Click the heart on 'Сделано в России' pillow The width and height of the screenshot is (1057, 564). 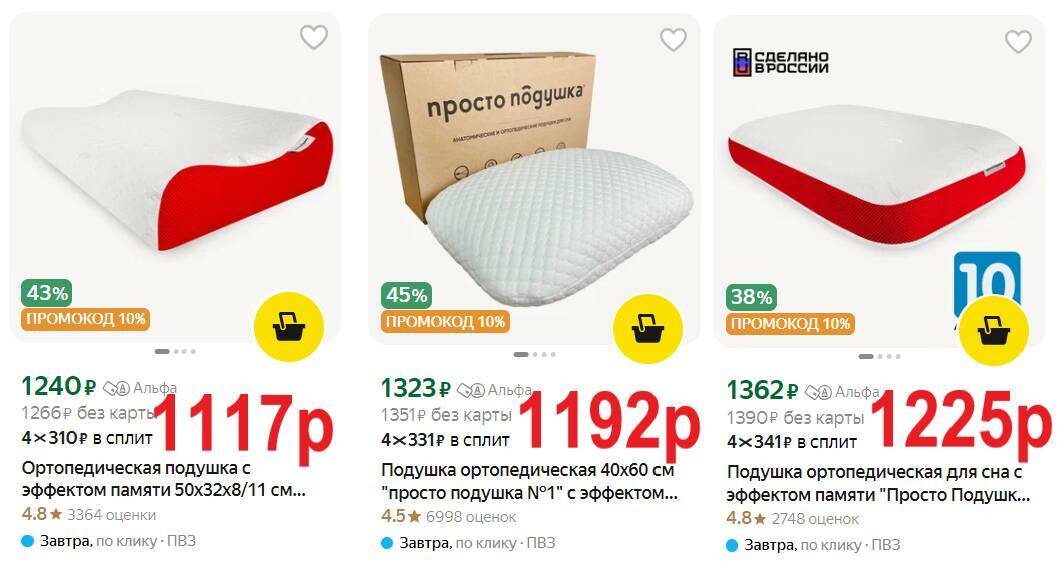tap(1018, 42)
